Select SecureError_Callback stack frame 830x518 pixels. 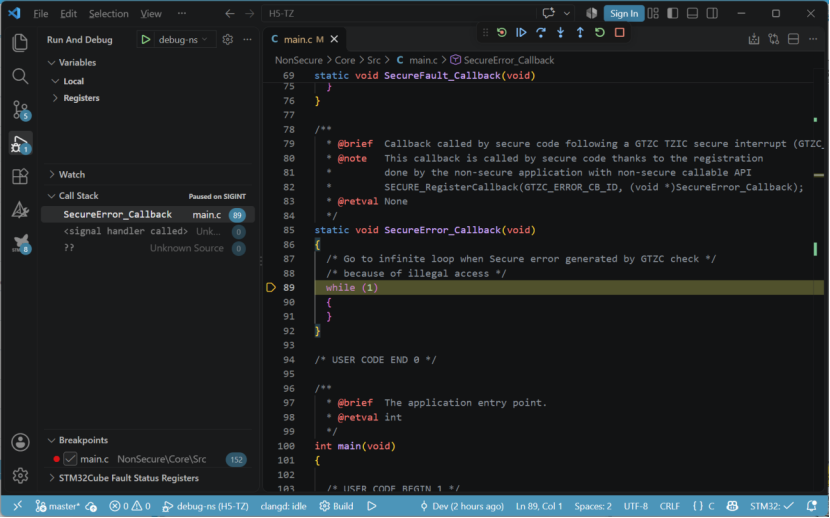[x=148, y=215]
